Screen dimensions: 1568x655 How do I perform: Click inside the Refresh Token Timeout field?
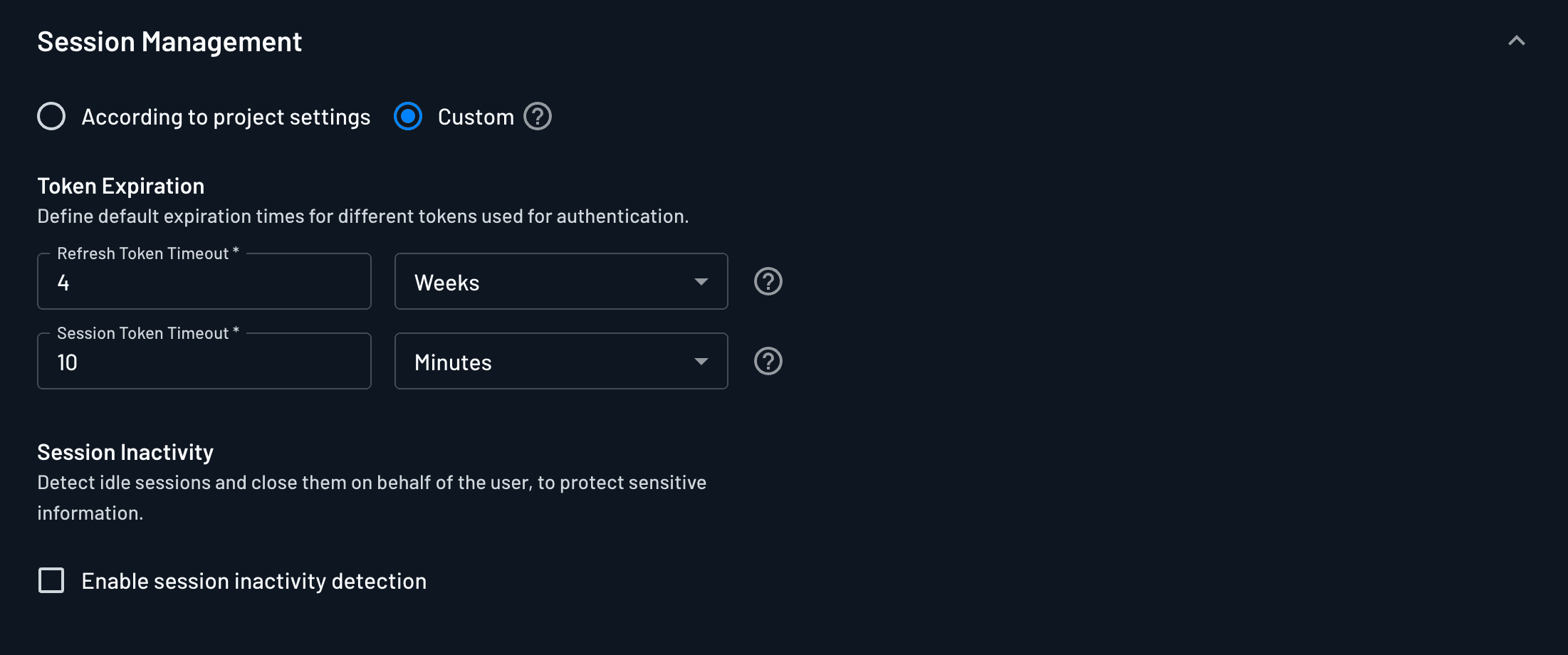pos(204,282)
